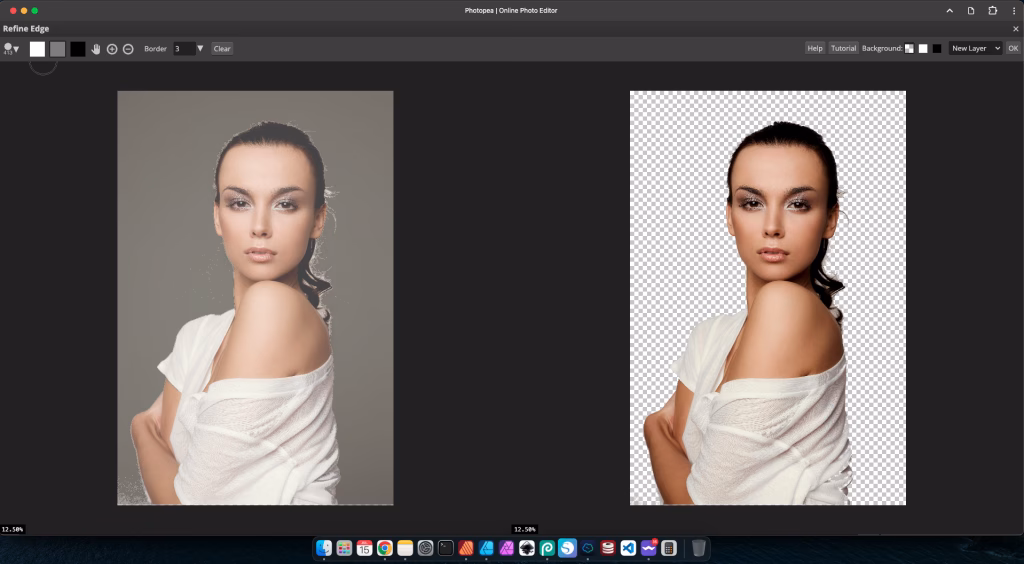Click the collapse chevron in title bar
The width and height of the screenshot is (1024, 564).
click(950, 10)
